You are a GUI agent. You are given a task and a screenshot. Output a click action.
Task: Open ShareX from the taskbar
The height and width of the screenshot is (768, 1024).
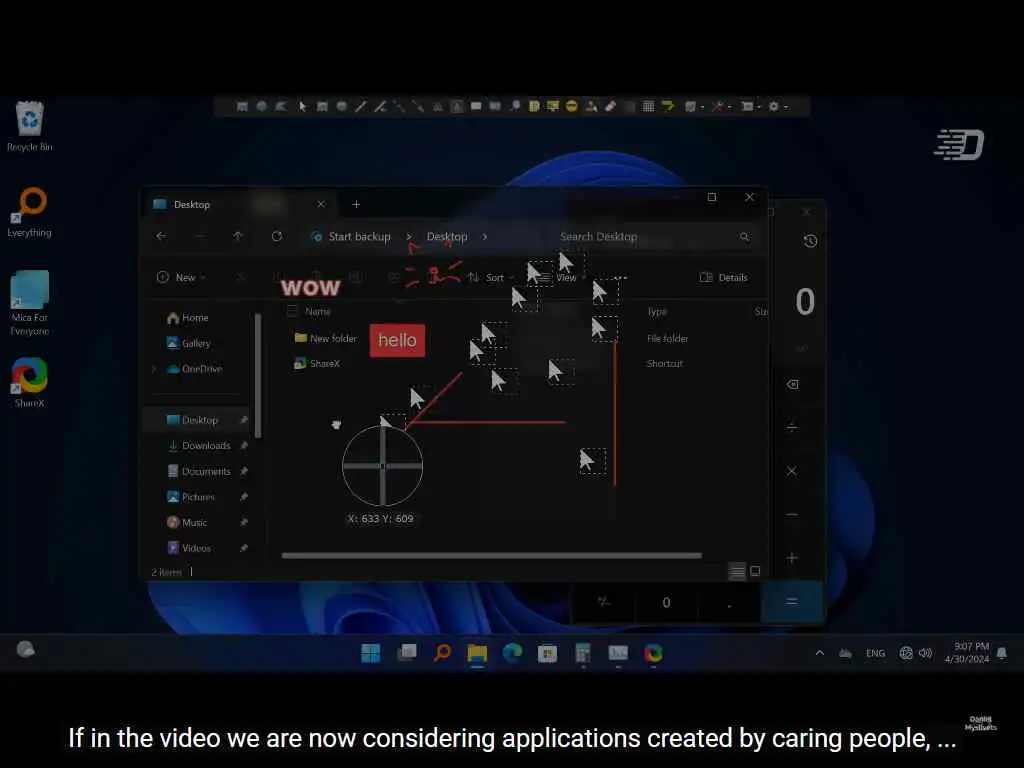[653, 653]
